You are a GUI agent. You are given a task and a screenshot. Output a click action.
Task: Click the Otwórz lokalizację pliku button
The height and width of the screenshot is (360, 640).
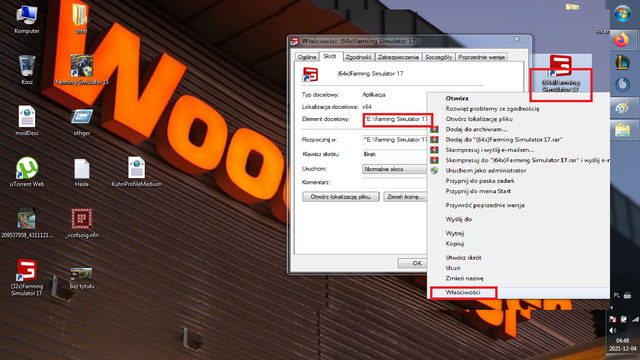coord(340,197)
